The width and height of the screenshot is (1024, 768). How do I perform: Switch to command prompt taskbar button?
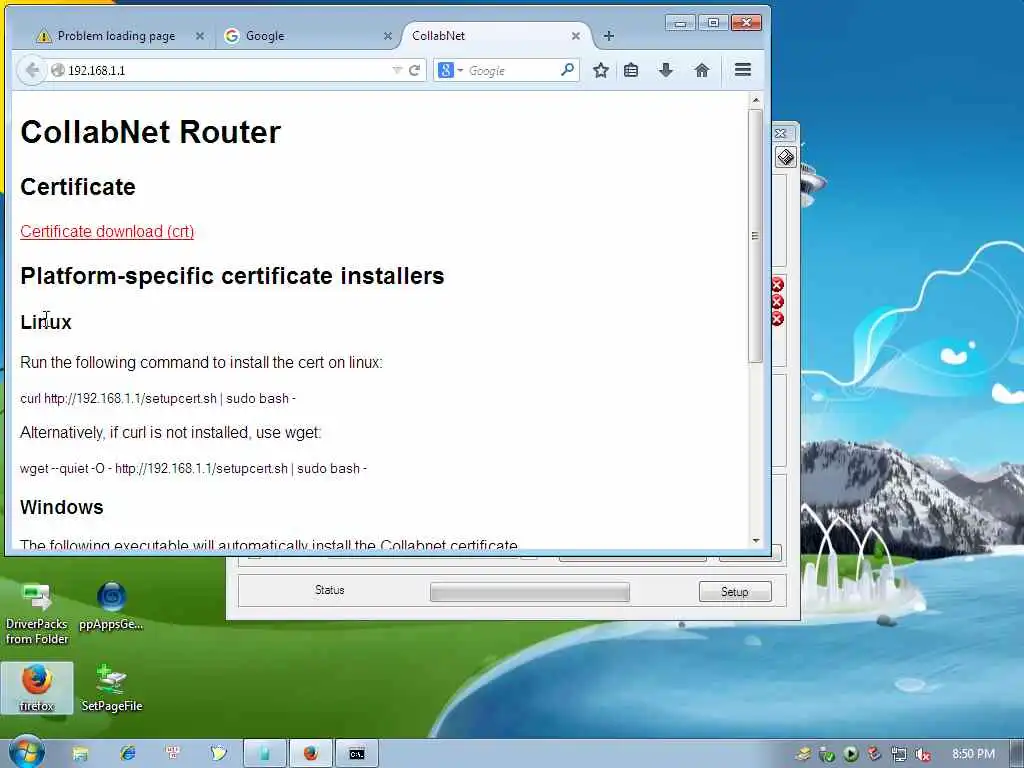click(x=357, y=754)
